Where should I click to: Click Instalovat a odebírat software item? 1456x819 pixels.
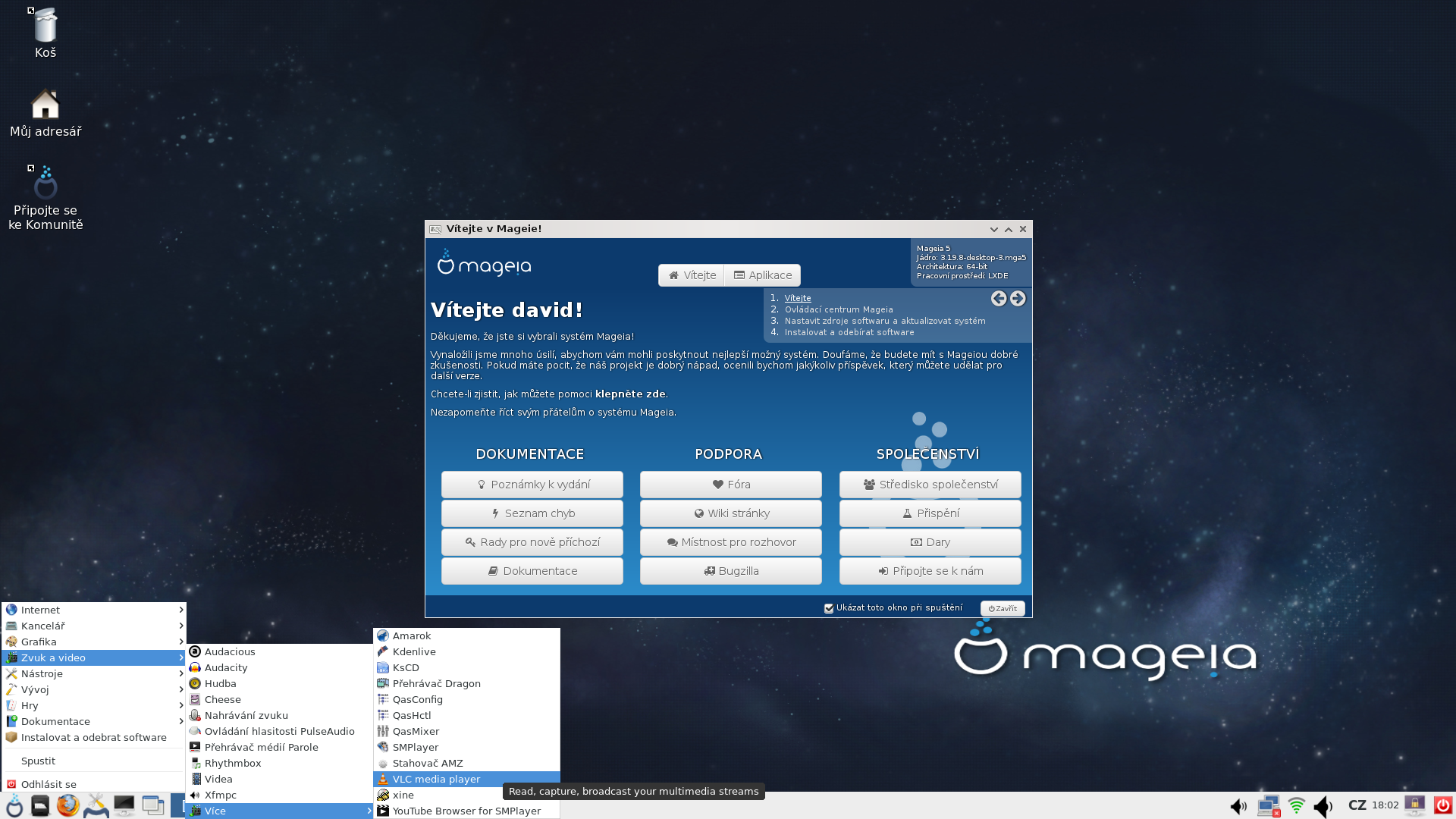(x=849, y=332)
